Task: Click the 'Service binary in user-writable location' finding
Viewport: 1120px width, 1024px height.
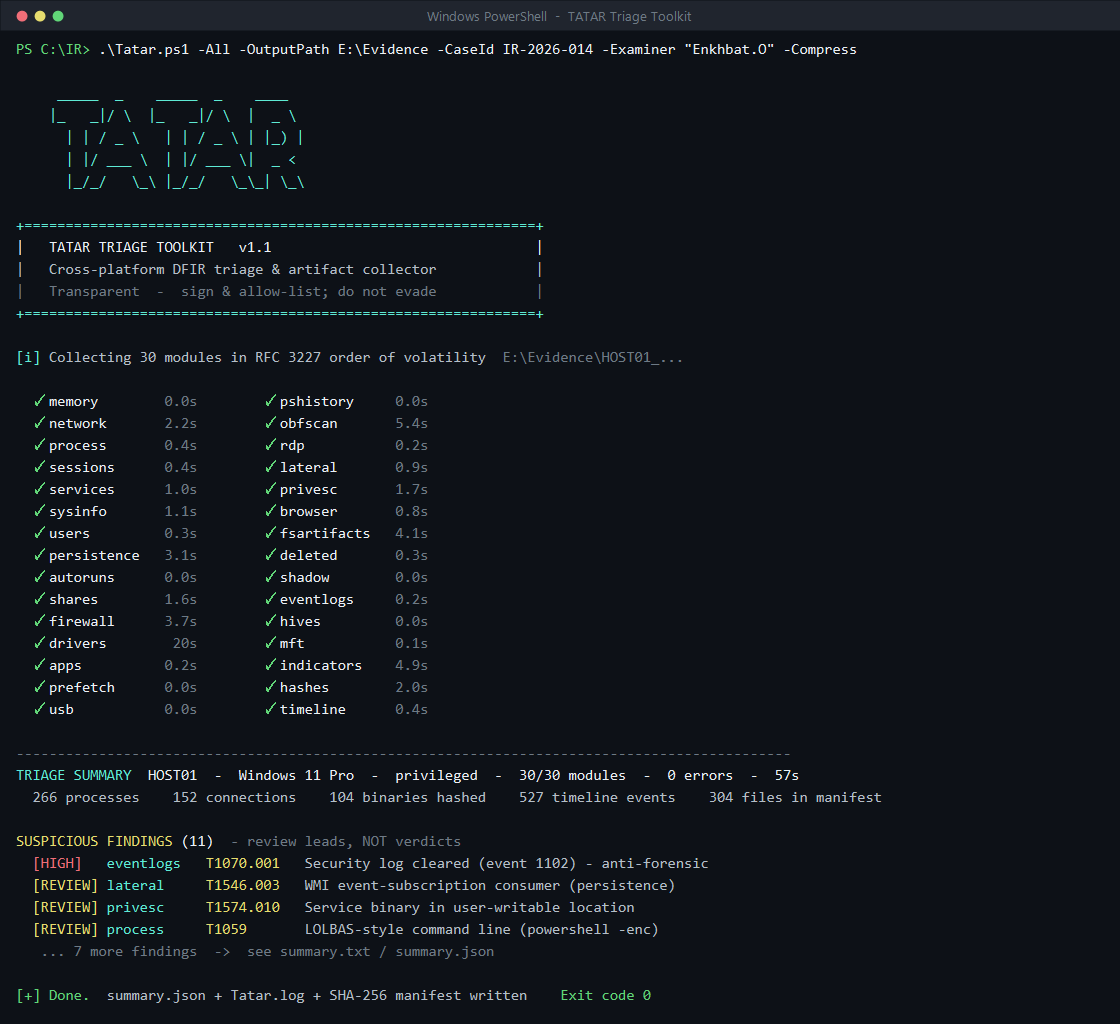Action: click(x=469, y=907)
